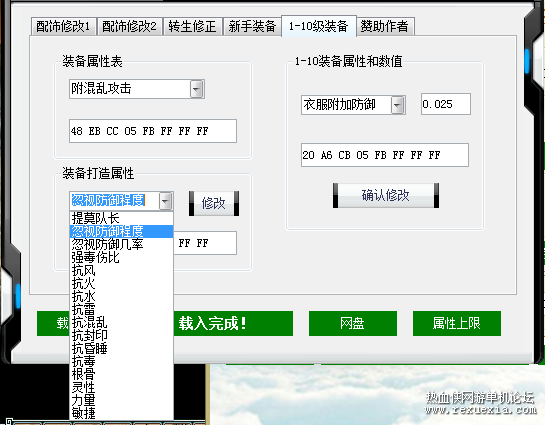Click the 修改 button
This screenshot has height=425, width=545.
pos(214,203)
